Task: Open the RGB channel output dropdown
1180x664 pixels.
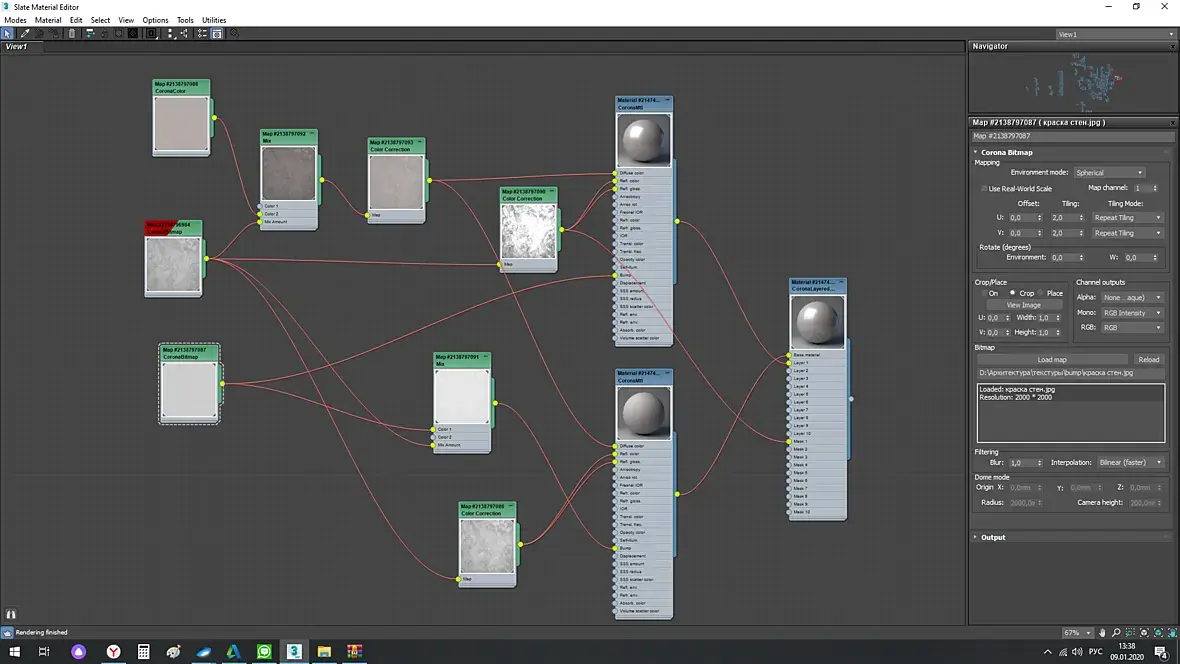Action: pos(1132,327)
